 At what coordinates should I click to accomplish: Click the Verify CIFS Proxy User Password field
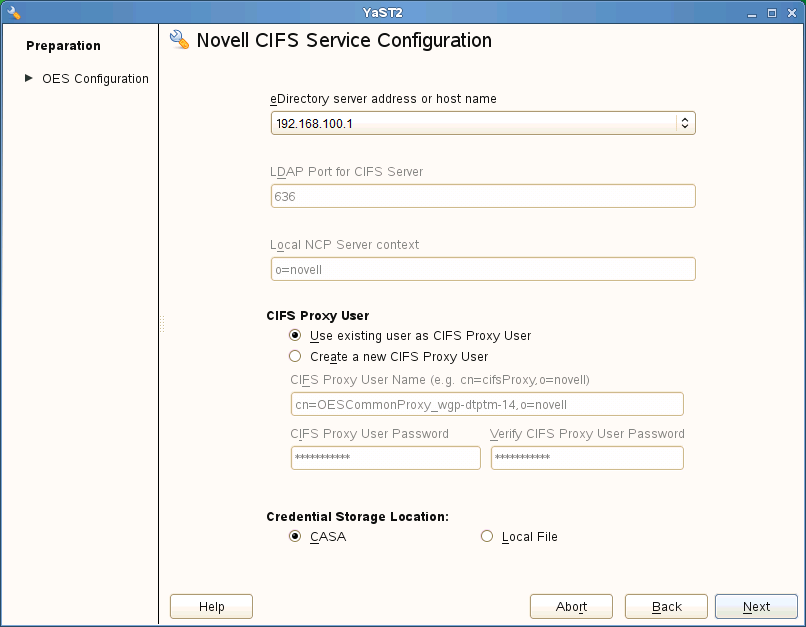coord(587,458)
